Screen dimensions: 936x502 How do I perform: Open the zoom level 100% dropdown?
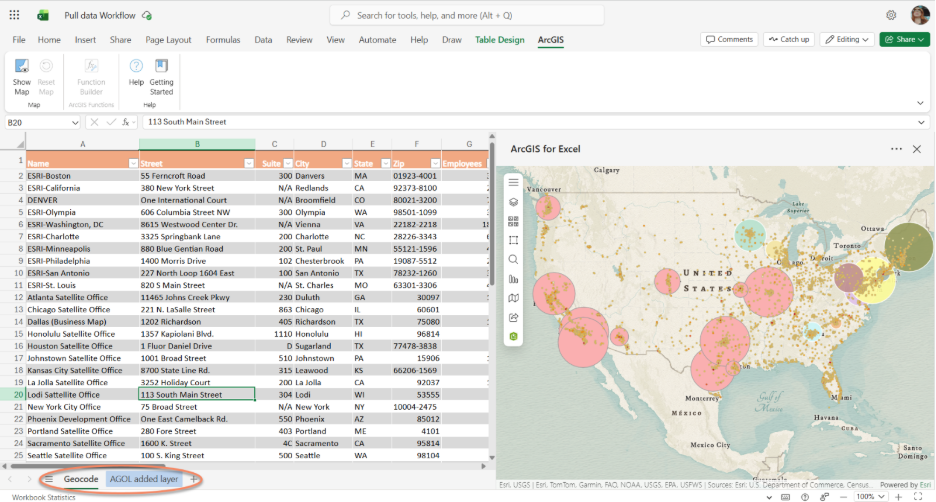click(870, 497)
